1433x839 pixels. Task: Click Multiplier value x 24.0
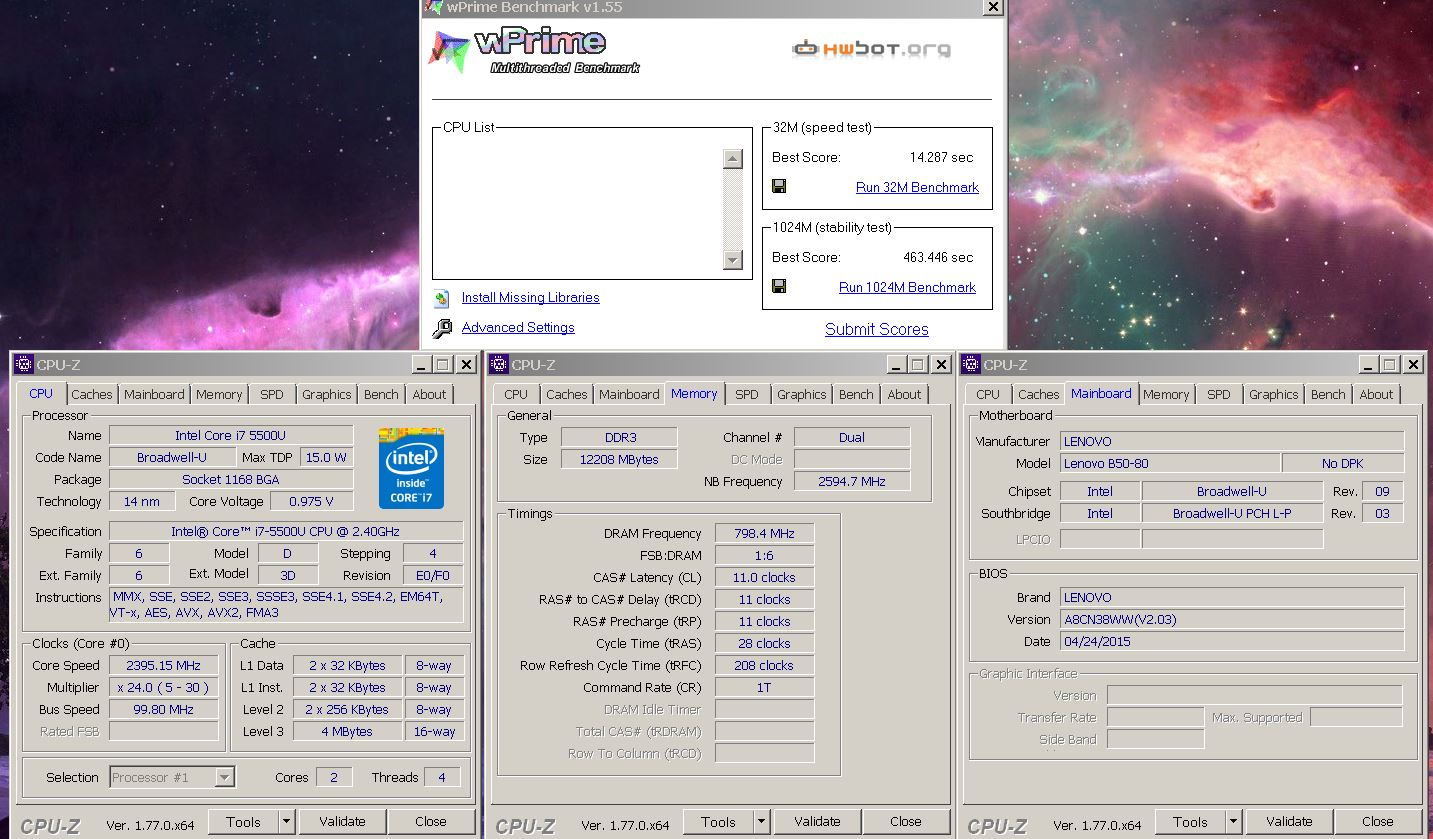pos(164,687)
